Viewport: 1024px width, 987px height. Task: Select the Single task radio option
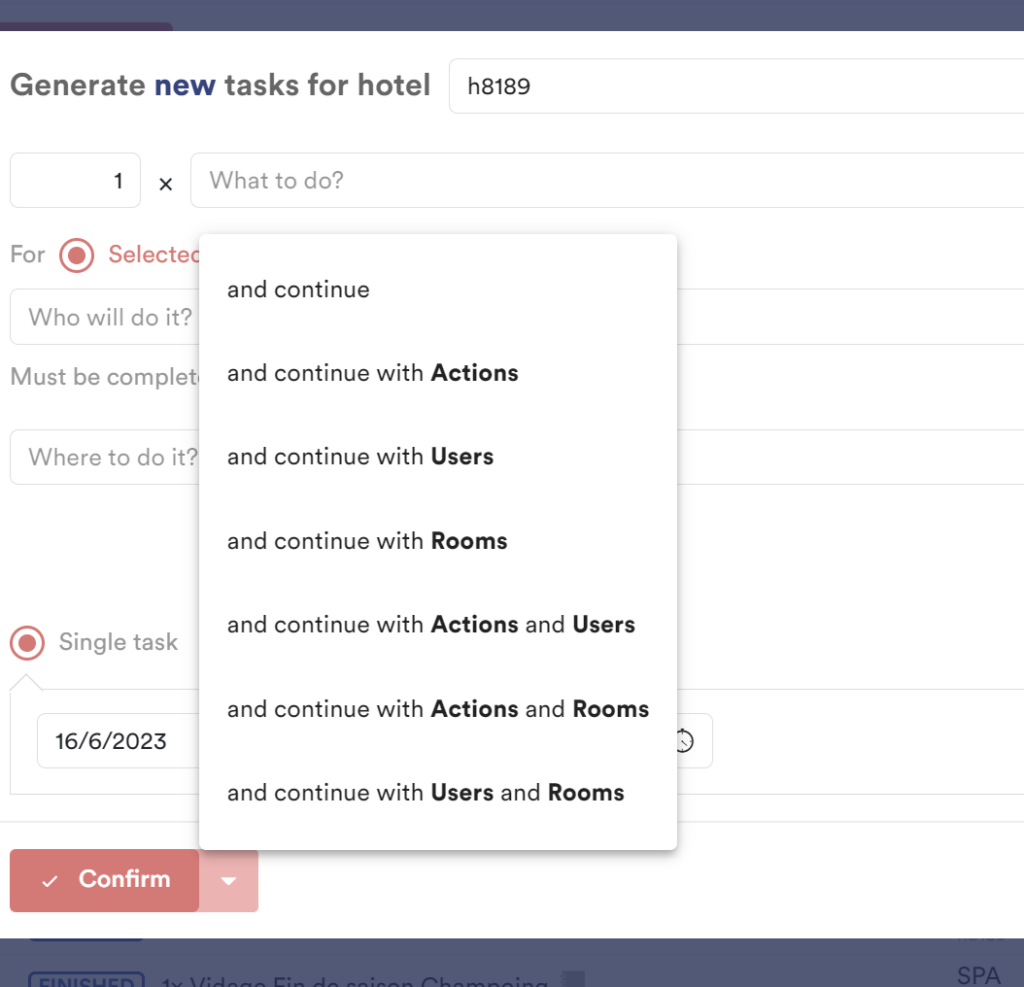(x=27, y=642)
